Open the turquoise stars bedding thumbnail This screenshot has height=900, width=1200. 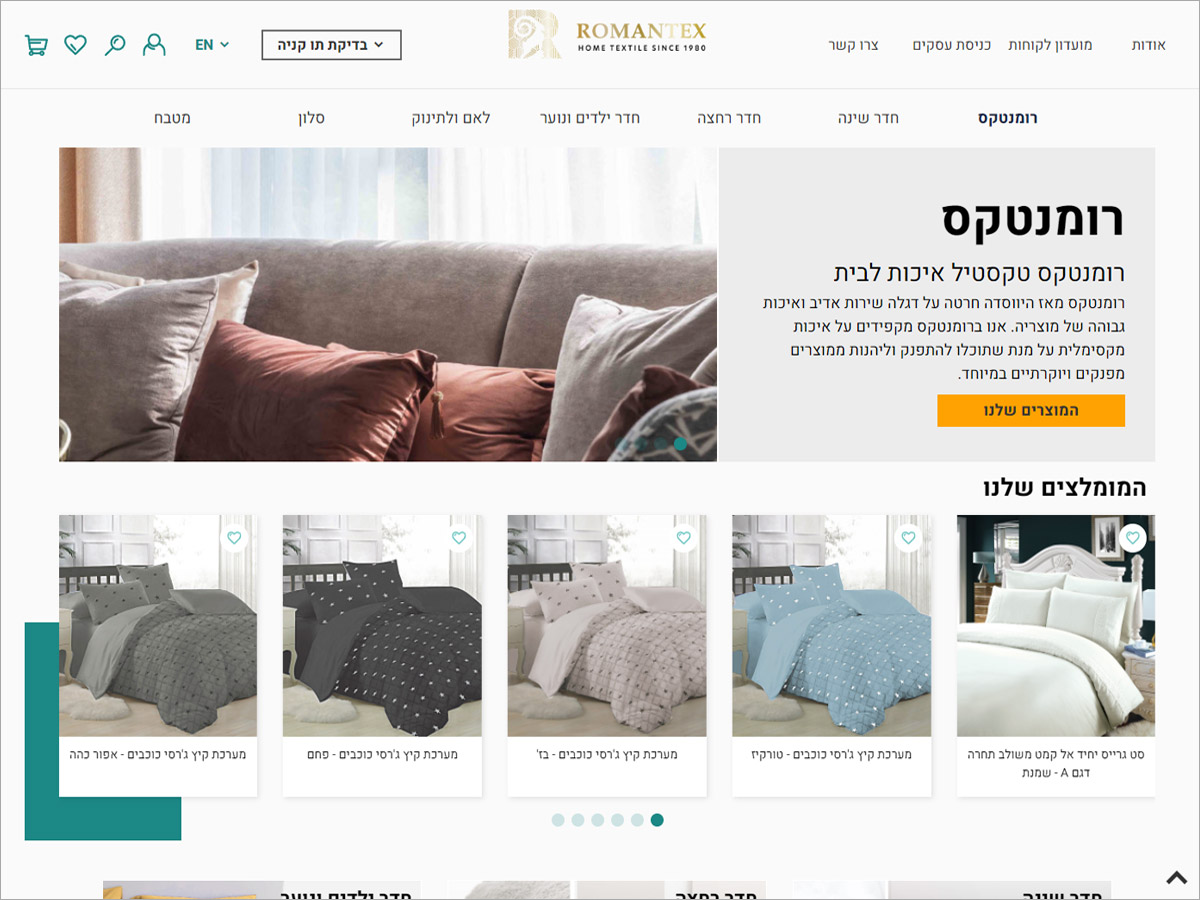click(832, 626)
